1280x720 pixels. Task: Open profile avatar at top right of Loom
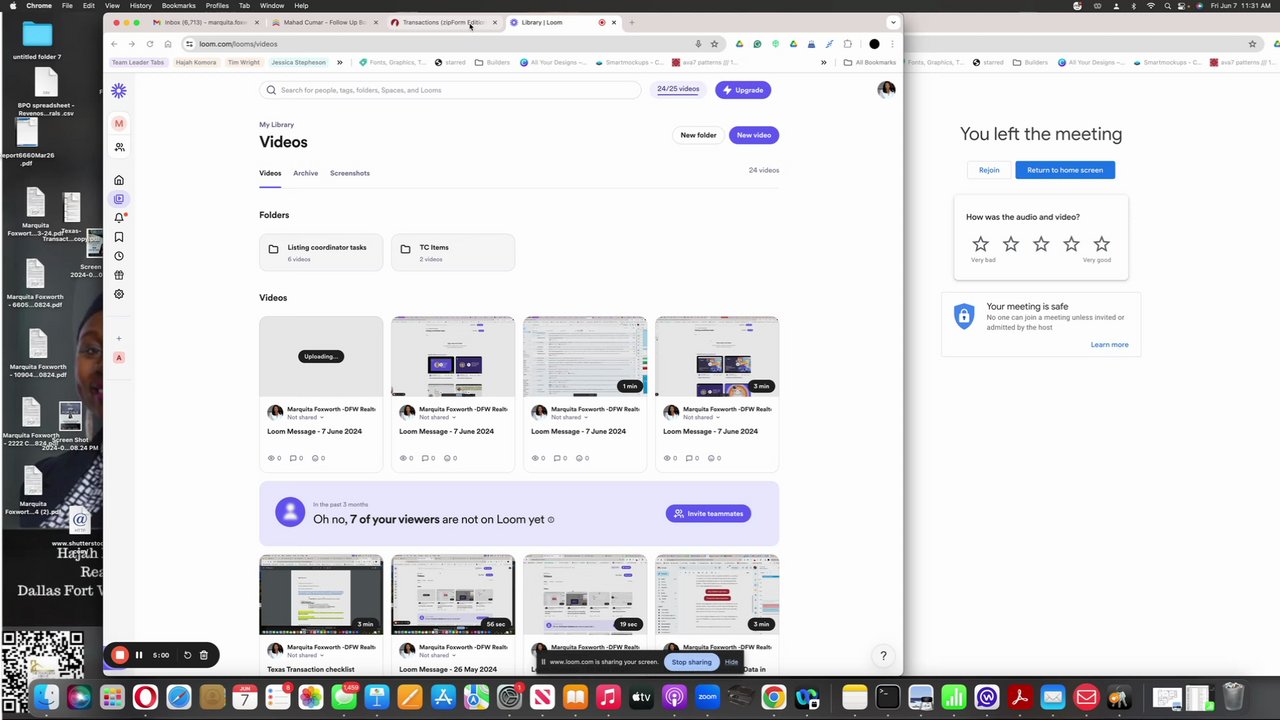click(x=886, y=90)
